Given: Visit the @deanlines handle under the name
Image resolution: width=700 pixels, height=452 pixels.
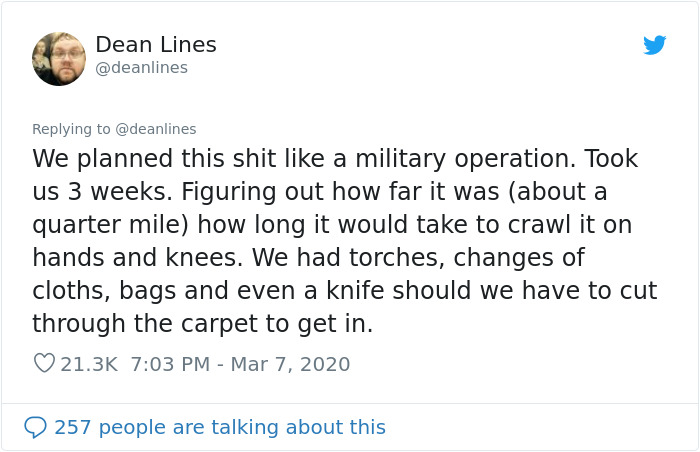Looking at the screenshot, I should click(x=141, y=68).
